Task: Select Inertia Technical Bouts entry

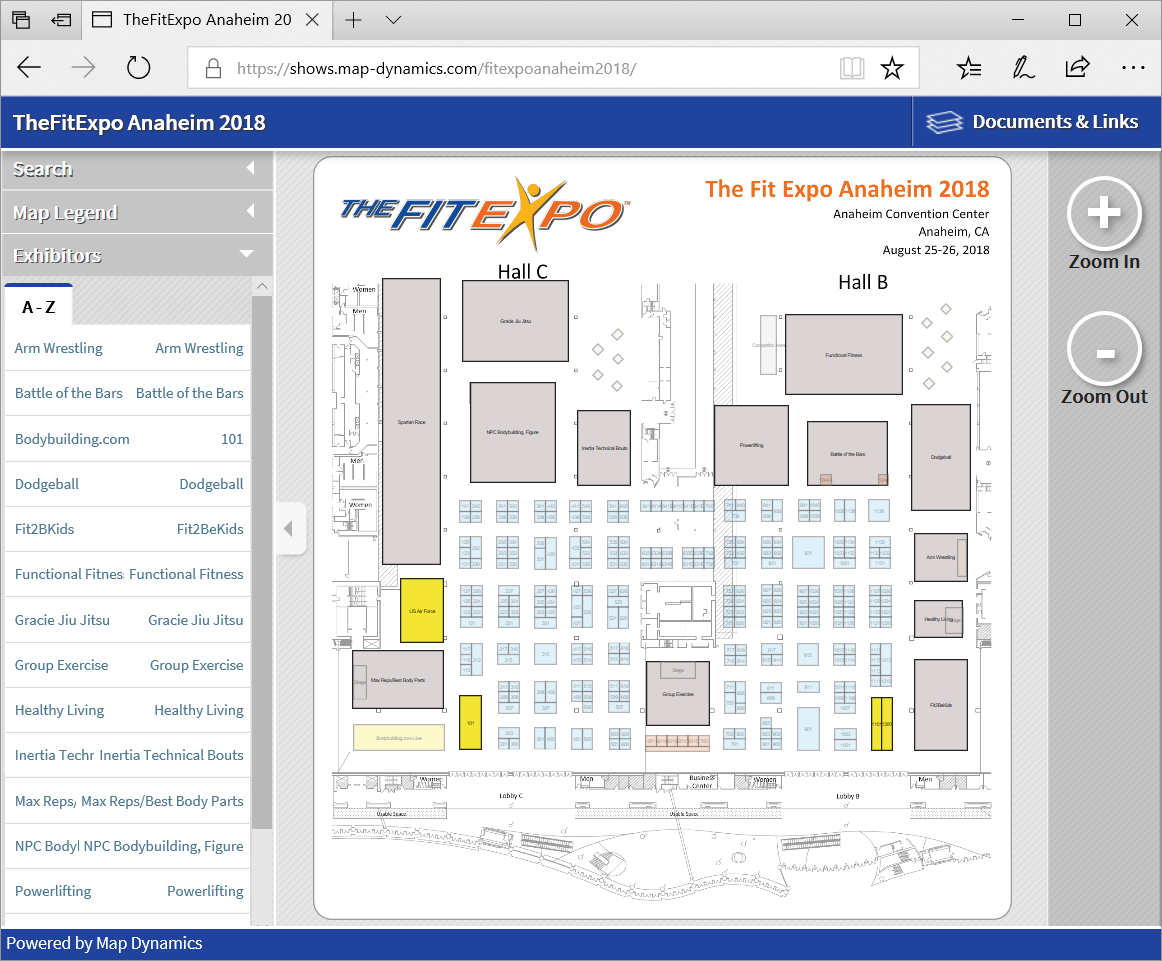Action: pyautogui.click(x=128, y=755)
